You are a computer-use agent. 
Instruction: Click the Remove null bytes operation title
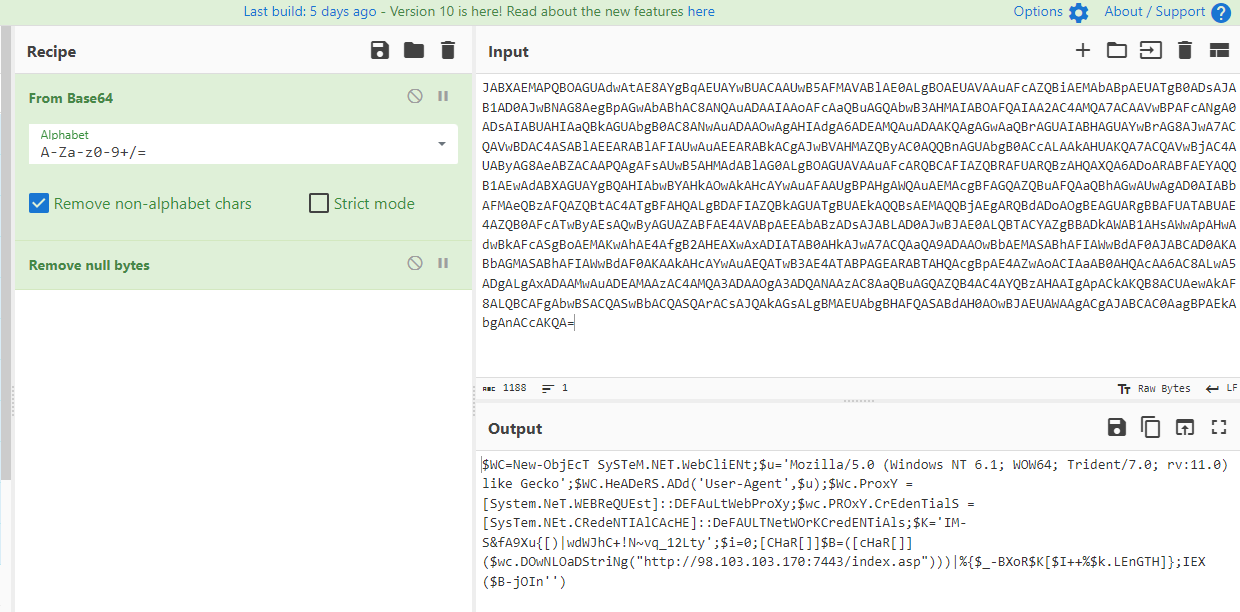click(89, 265)
